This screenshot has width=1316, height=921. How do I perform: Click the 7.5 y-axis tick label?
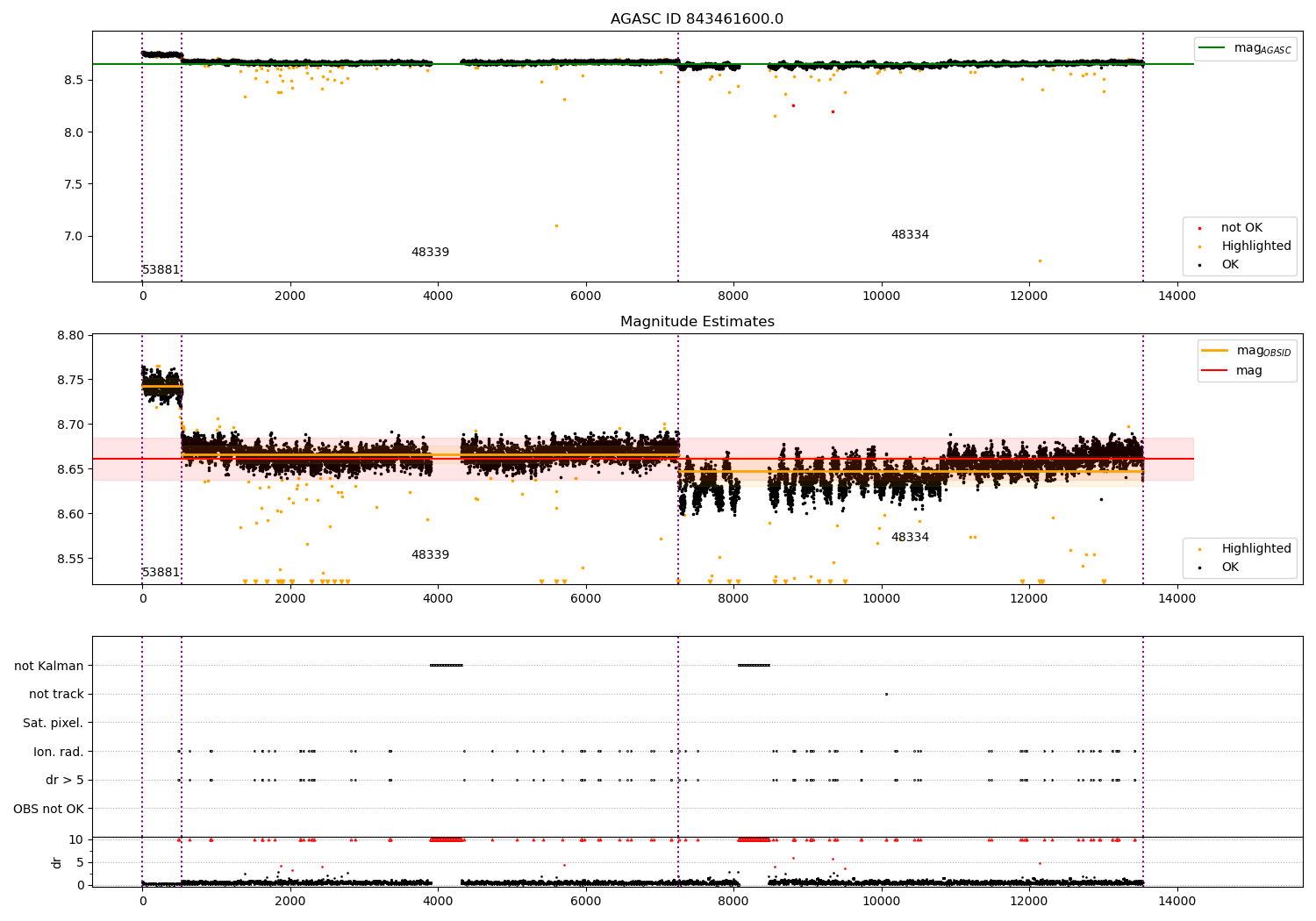point(73,184)
